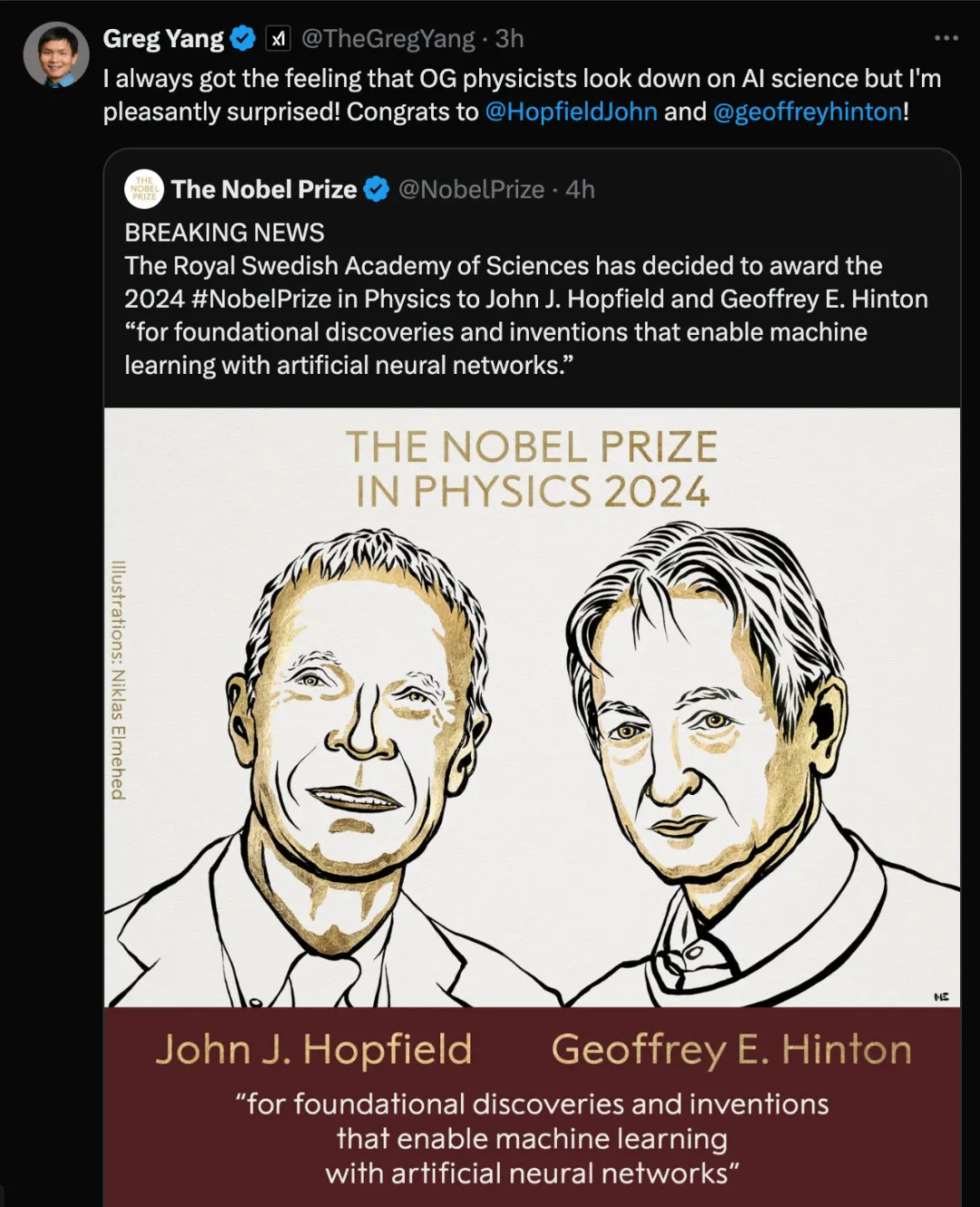Image resolution: width=980 pixels, height=1207 pixels.
Task: Open the @geoffreyhinton mention link
Action: point(808,112)
